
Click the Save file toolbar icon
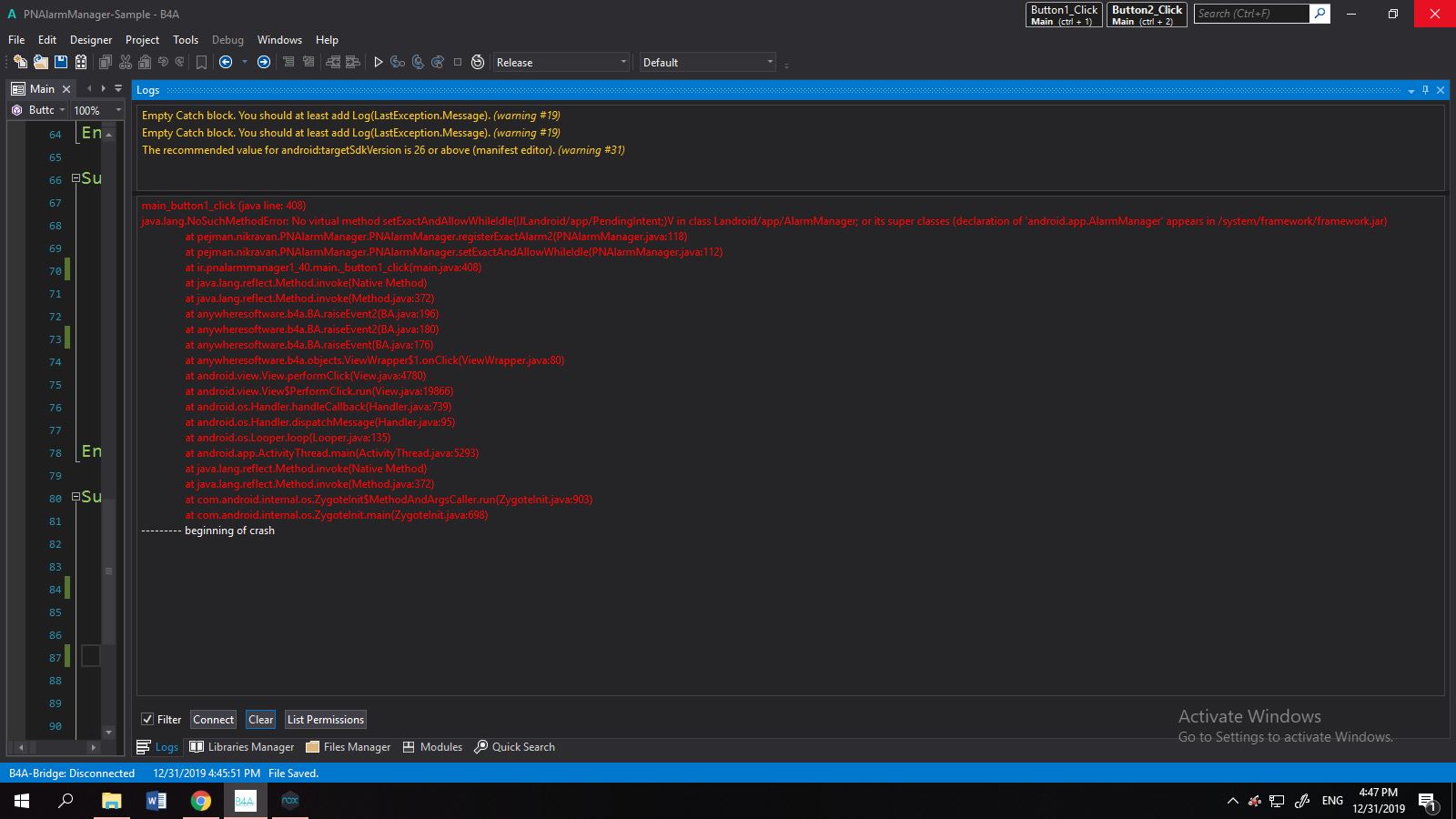coord(61,62)
